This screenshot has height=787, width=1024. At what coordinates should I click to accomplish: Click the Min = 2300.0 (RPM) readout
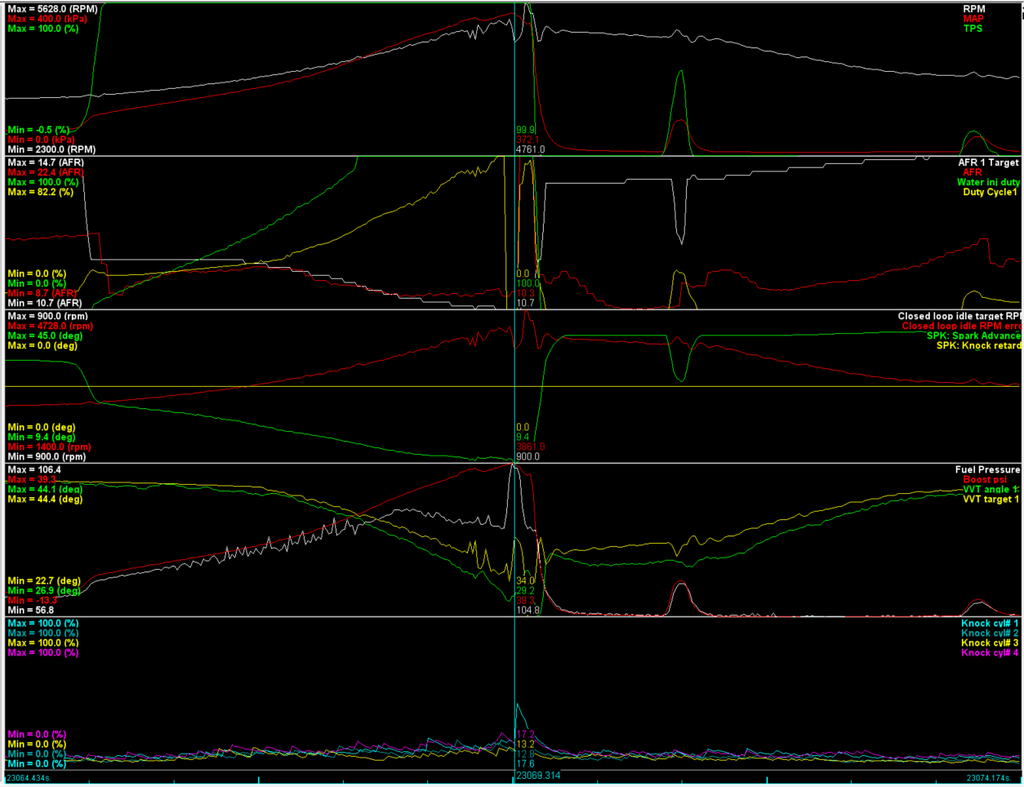pyautogui.click(x=50, y=150)
